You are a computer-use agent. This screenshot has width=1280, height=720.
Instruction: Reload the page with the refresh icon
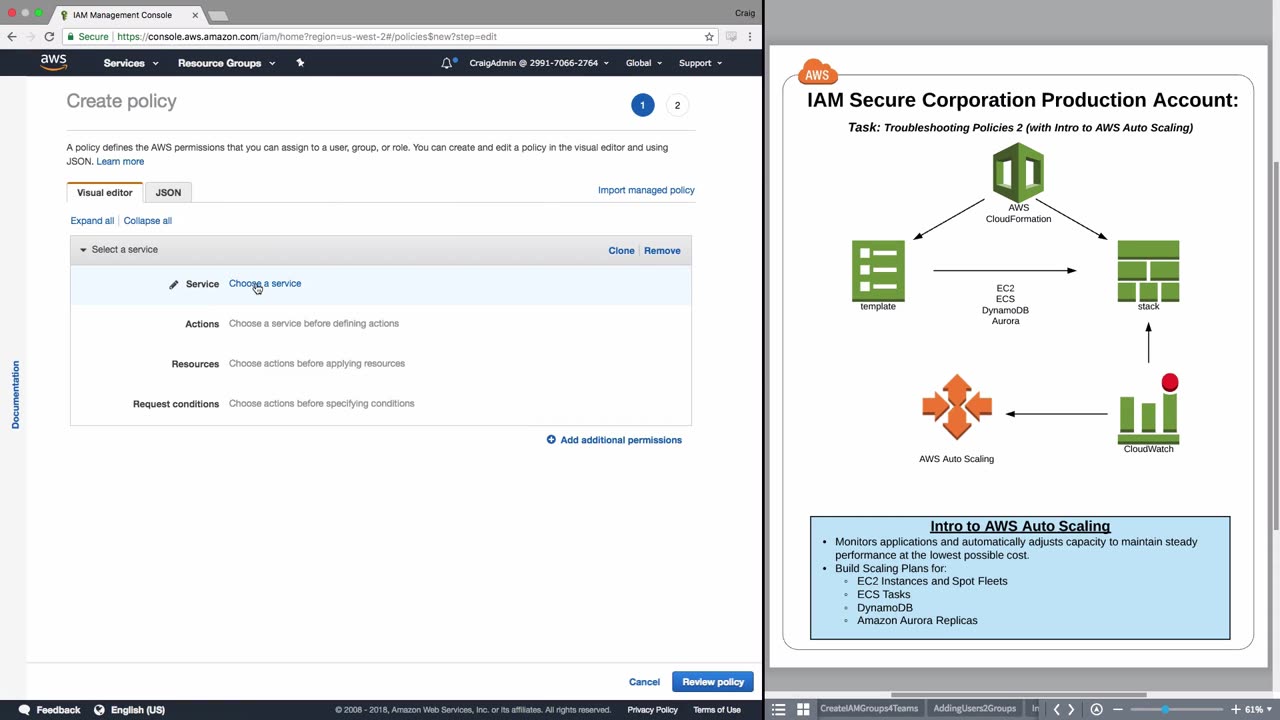(x=48, y=37)
